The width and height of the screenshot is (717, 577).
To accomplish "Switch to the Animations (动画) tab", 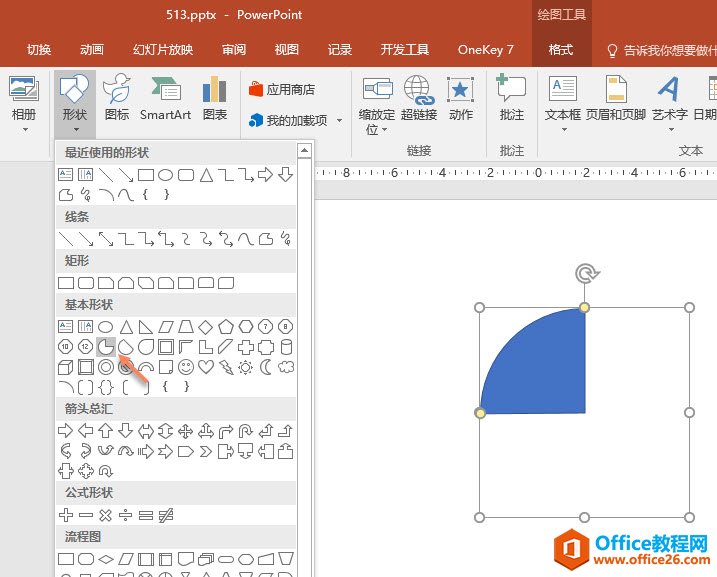I will [92, 49].
